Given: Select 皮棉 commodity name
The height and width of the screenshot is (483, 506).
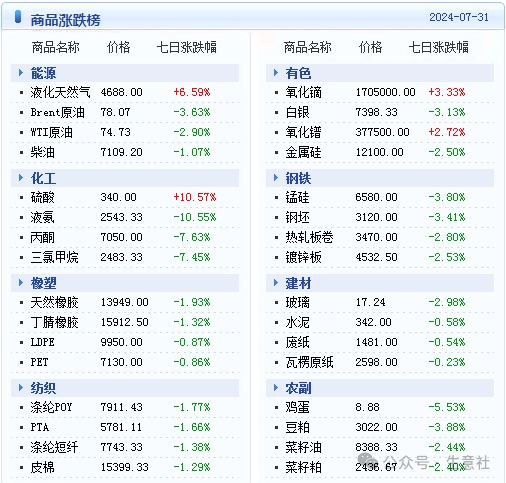Looking at the screenshot, I should (x=42, y=467).
